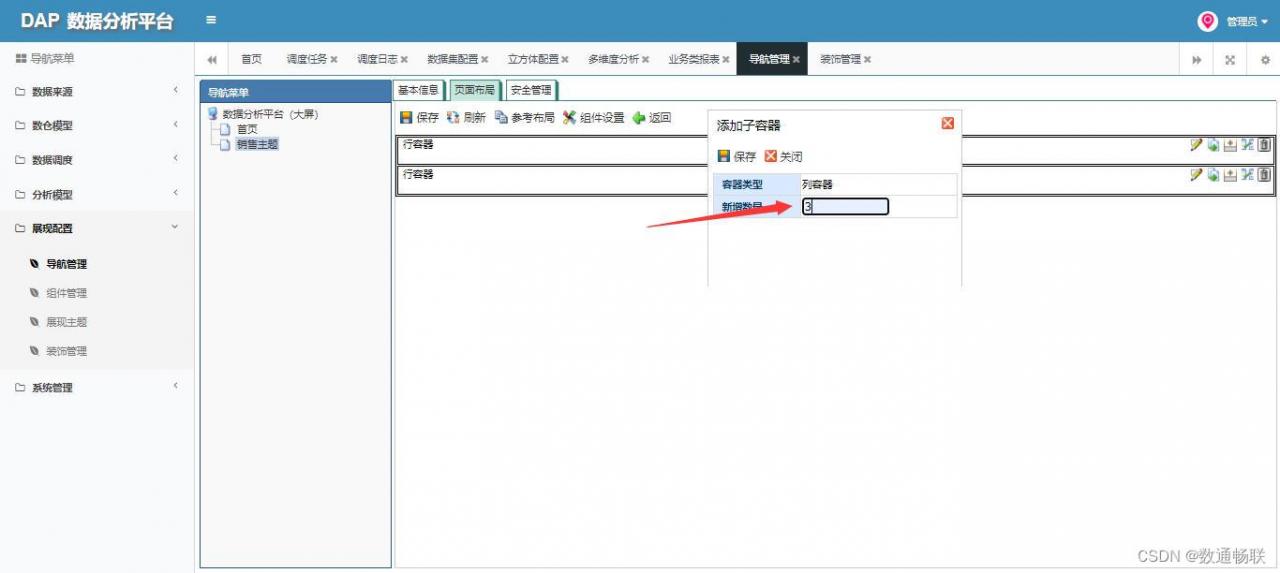Select the 数据分析平台 (大屏) tree root
Screen dimensions: 1280x573
tap(270, 114)
